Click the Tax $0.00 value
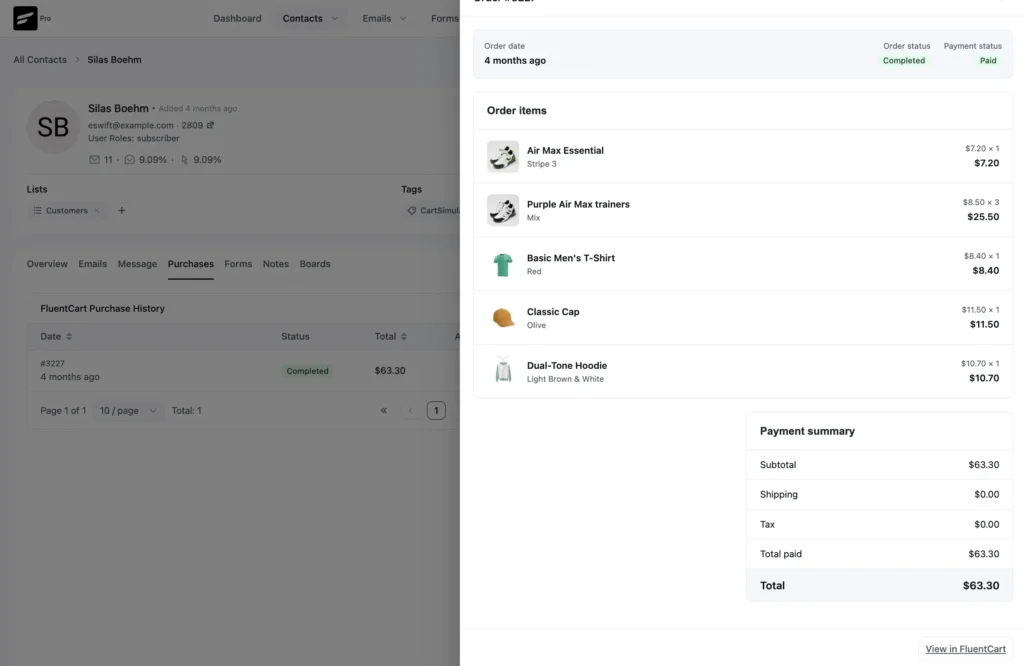Screen dimensions: 1024x666 click(986, 524)
